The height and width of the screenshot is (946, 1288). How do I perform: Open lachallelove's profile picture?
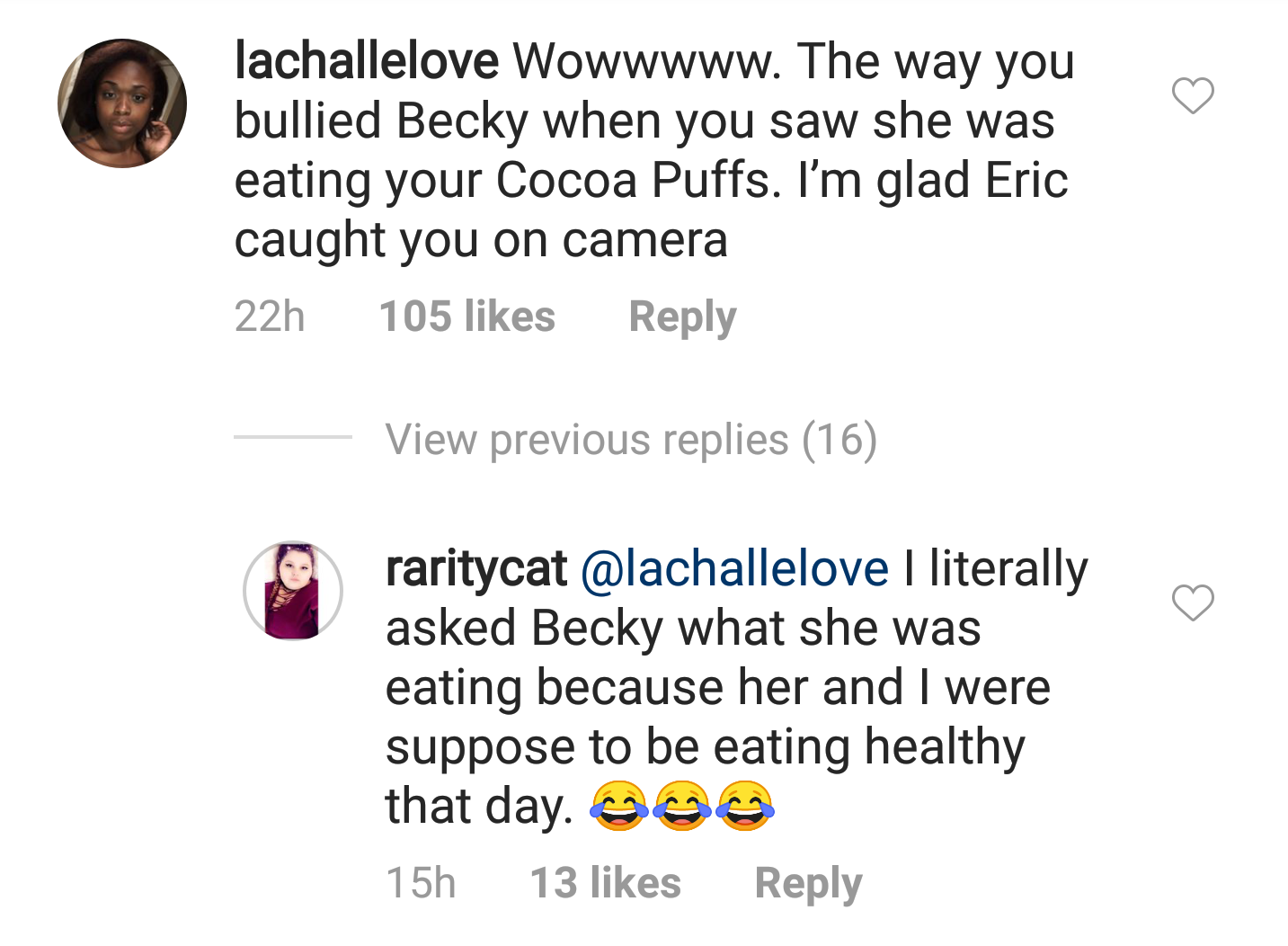click(122, 103)
